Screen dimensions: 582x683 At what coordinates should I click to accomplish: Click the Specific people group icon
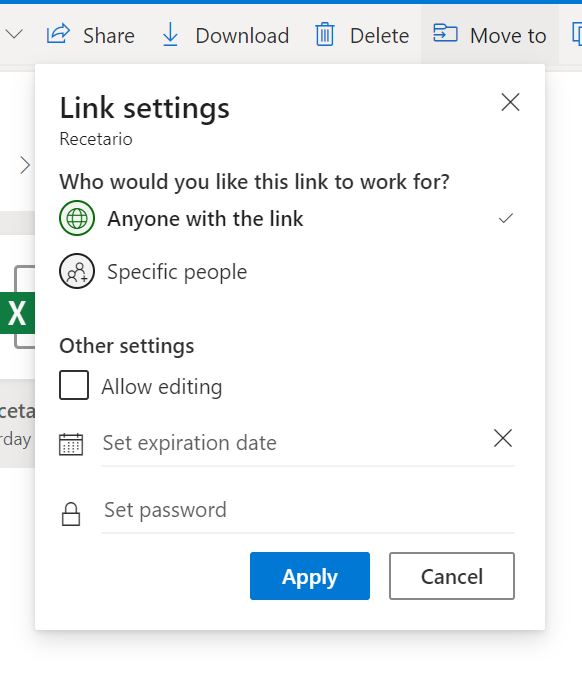coord(77,271)
